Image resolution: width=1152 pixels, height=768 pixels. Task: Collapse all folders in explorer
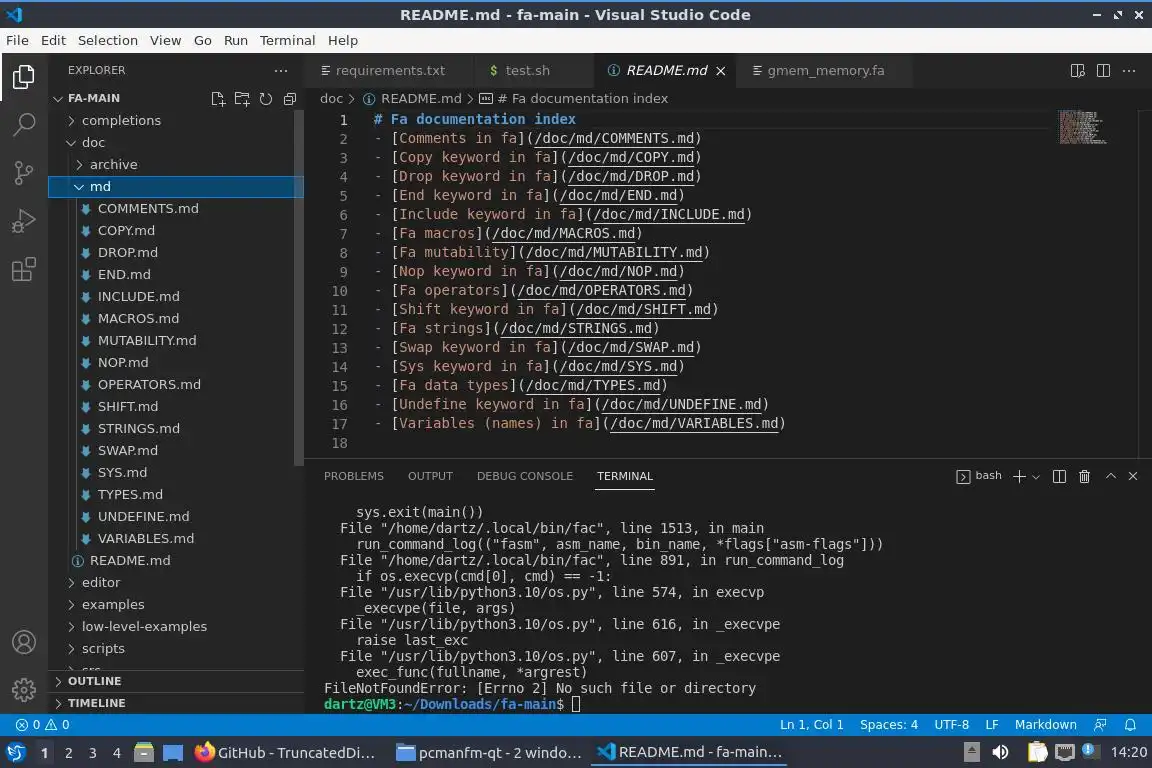(x=290, y=98)
